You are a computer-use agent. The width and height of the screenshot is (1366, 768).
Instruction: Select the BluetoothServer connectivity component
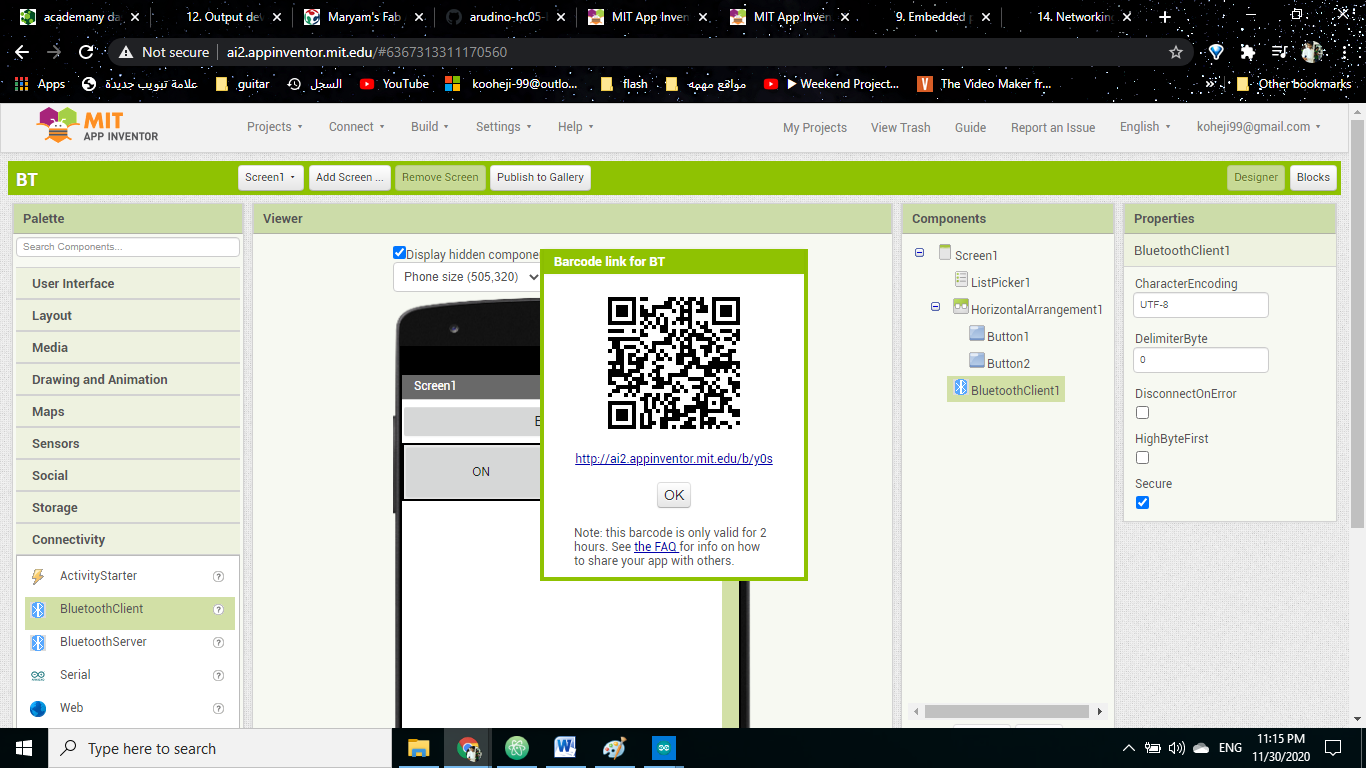click(103, 641)
